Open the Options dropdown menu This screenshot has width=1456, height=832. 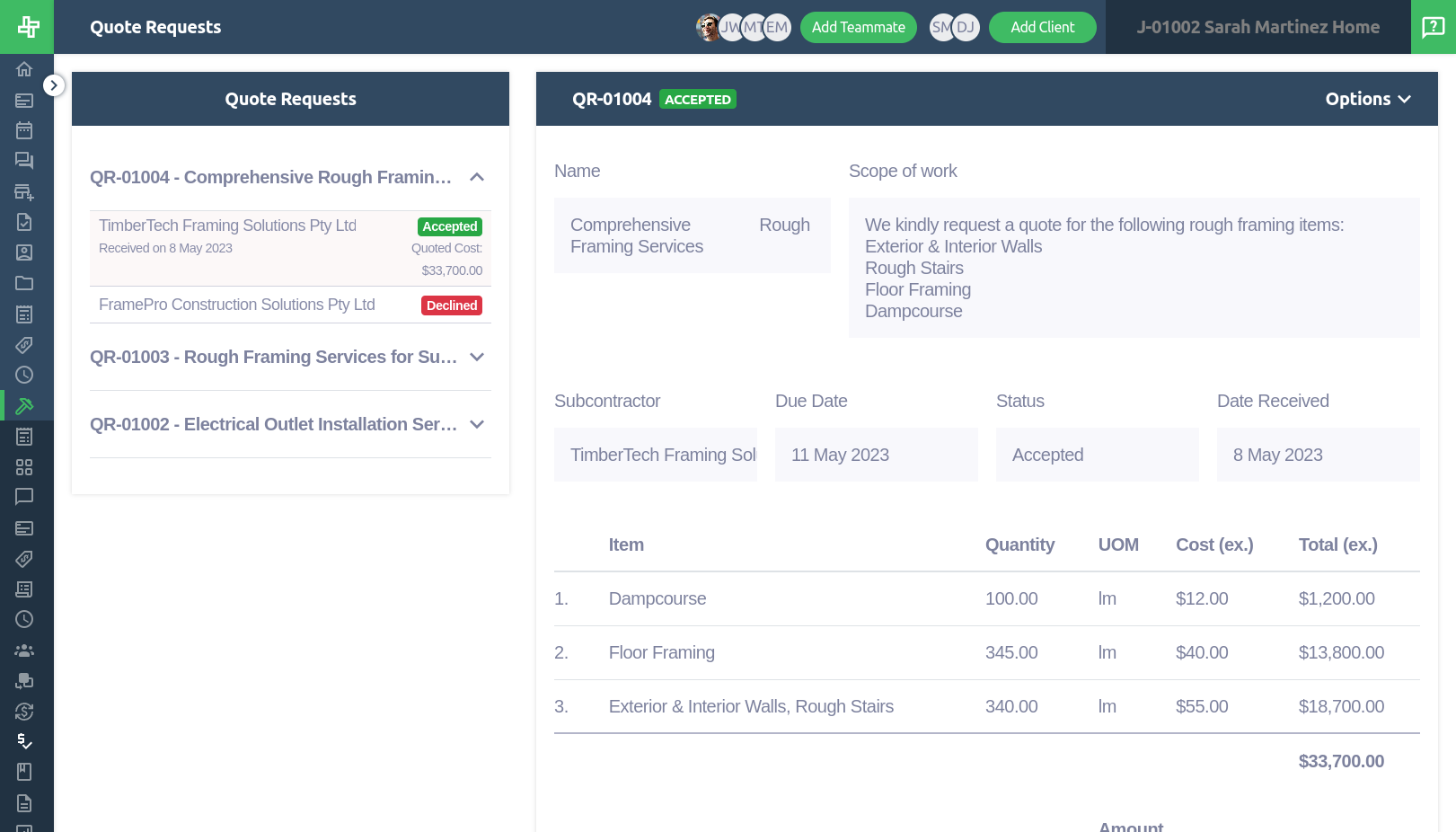click(x=1367, y=99)
